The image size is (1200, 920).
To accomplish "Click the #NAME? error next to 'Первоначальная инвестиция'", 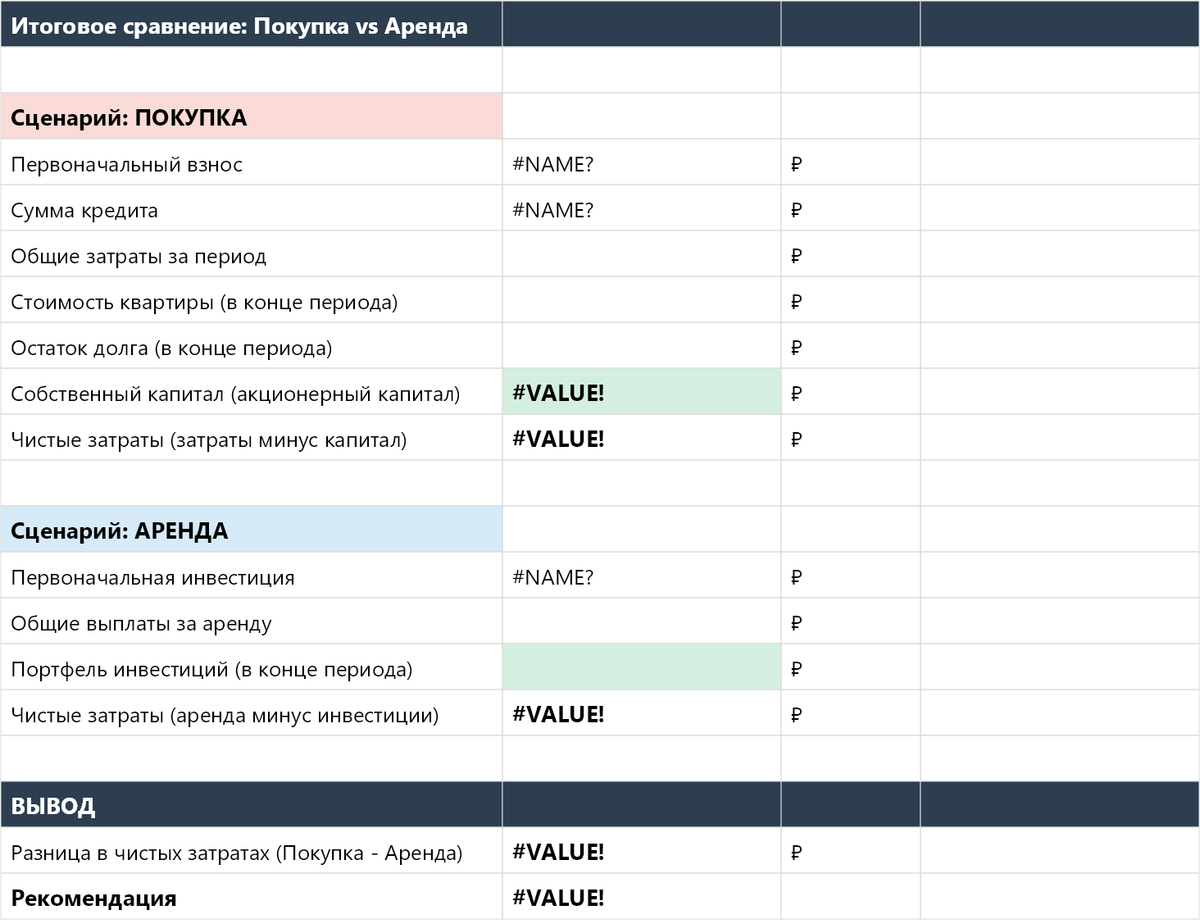I will [640, 575].
